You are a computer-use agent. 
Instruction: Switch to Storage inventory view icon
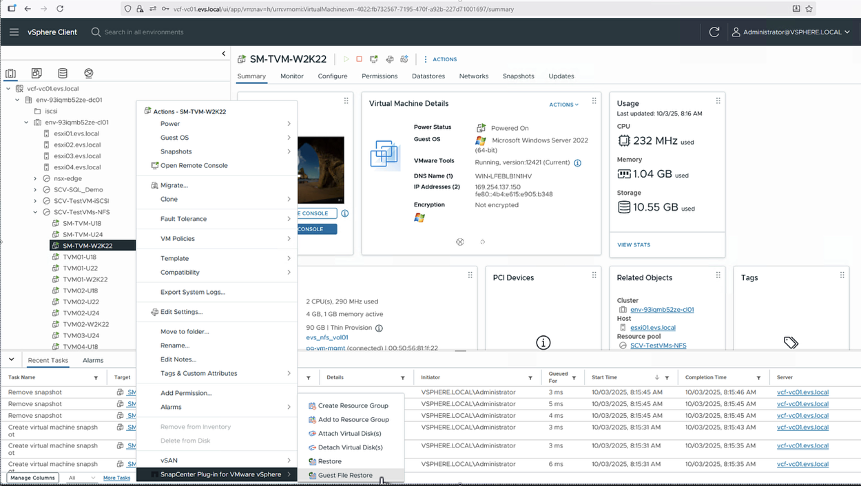coord(63,73)
